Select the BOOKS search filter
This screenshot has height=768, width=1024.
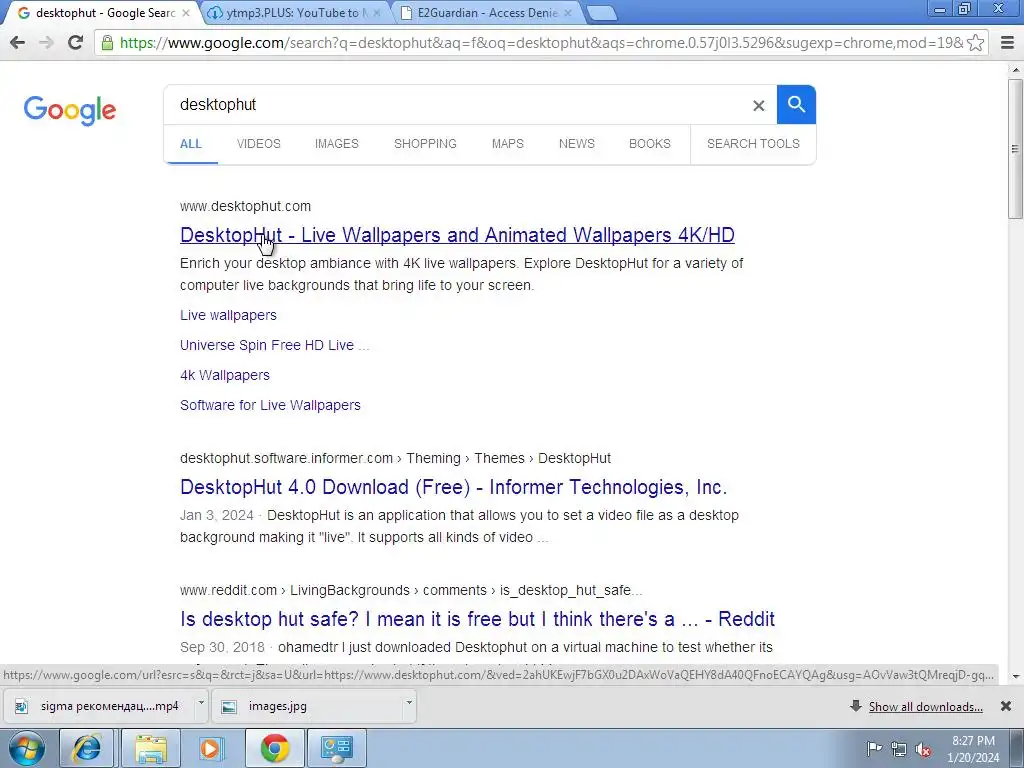point(650,144)
